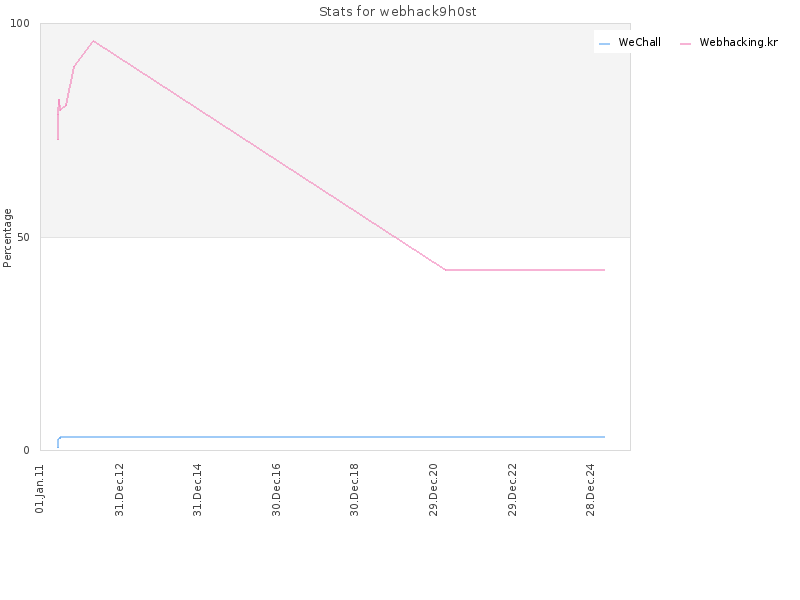The image size is (800, 600).
Task: Click the 29.Dec.22 x-axis date label
Action: [x=512, y=490]
